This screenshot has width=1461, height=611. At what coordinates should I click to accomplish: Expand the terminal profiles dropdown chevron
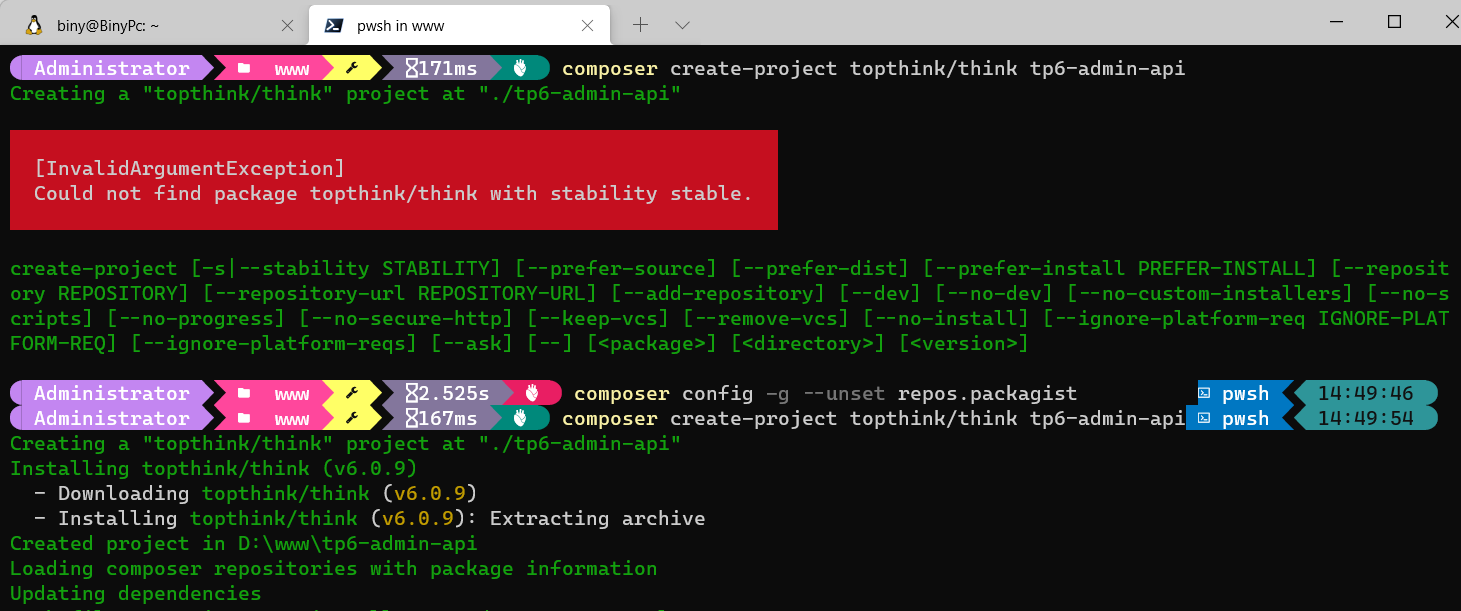(x=683, y=25)
